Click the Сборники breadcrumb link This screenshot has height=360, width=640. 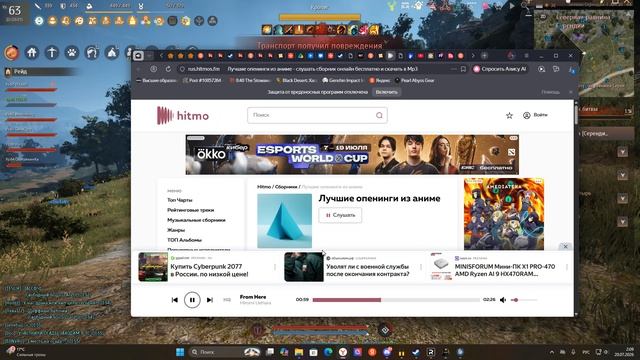(x=286, y=187)
